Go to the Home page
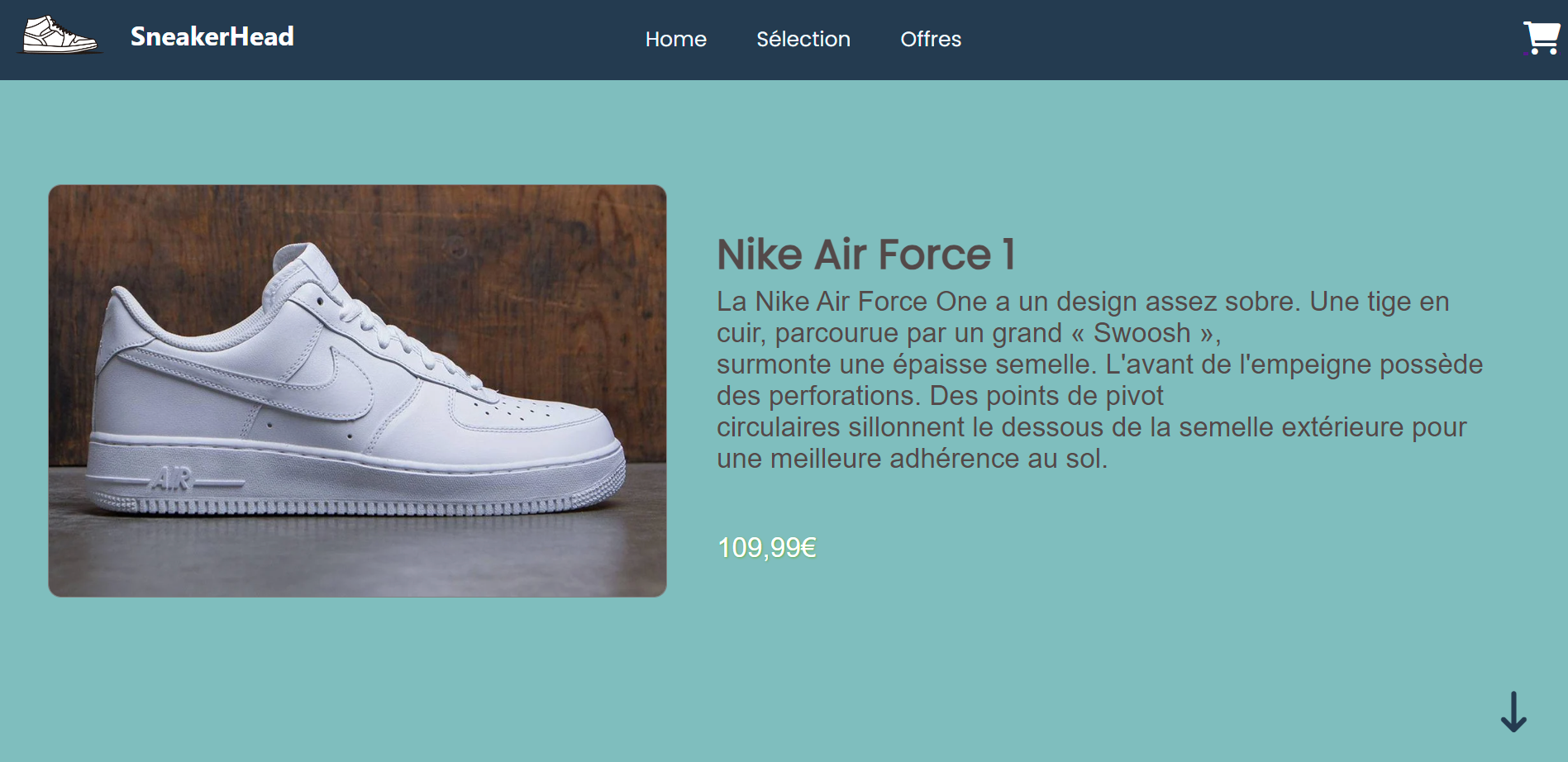The image size is (1568, 762). point(675,39)
